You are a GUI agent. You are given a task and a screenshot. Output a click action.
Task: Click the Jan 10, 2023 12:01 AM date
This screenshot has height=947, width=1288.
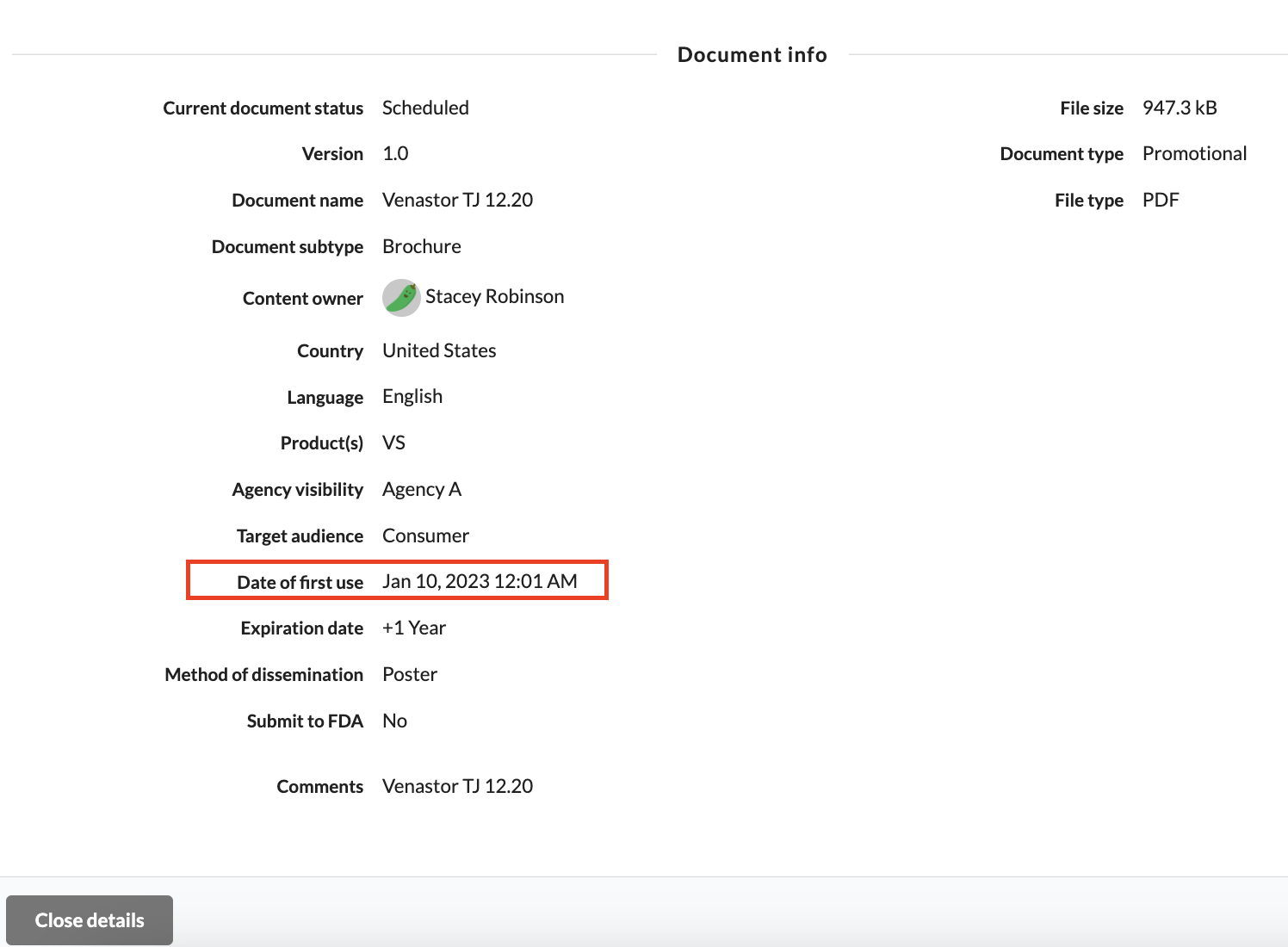480,581
